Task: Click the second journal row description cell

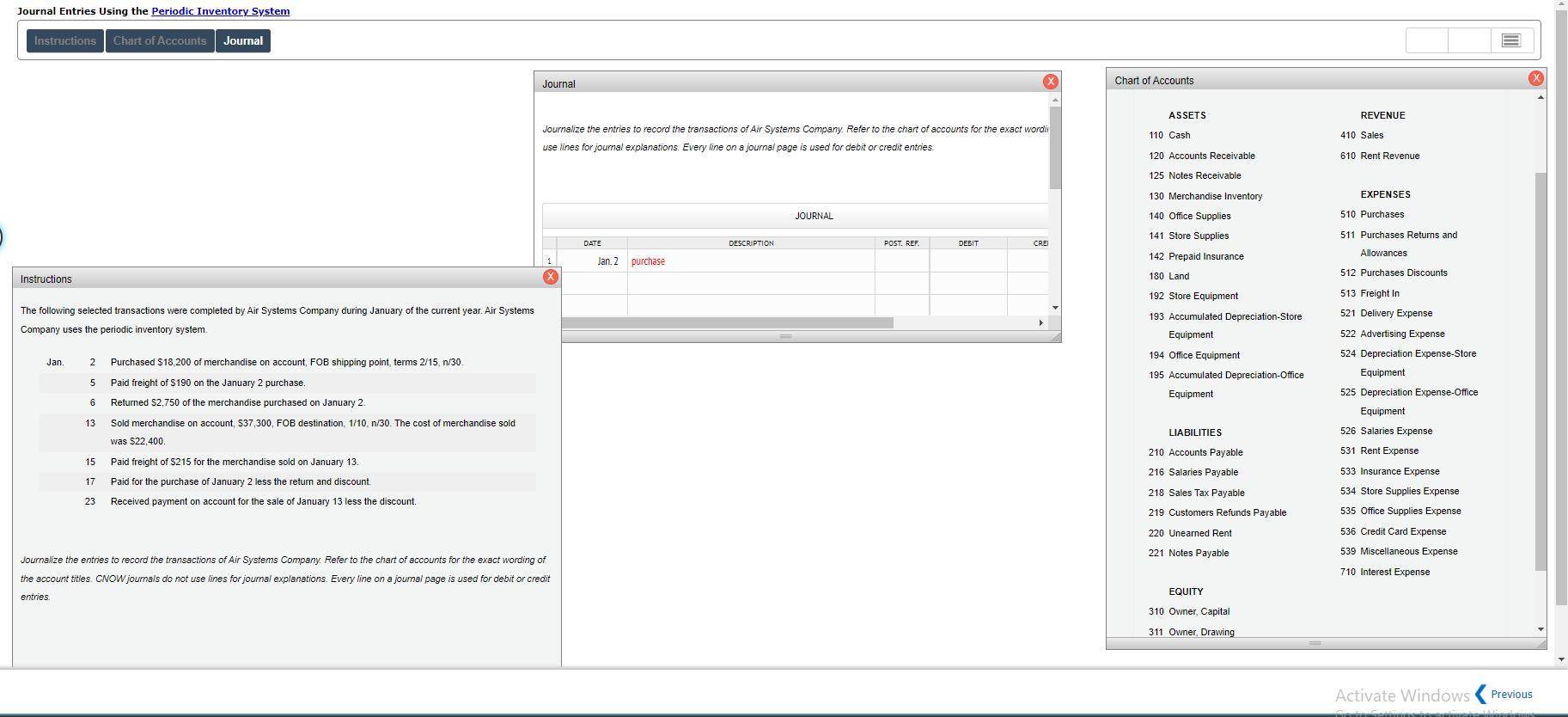Action: click(751, 284)
